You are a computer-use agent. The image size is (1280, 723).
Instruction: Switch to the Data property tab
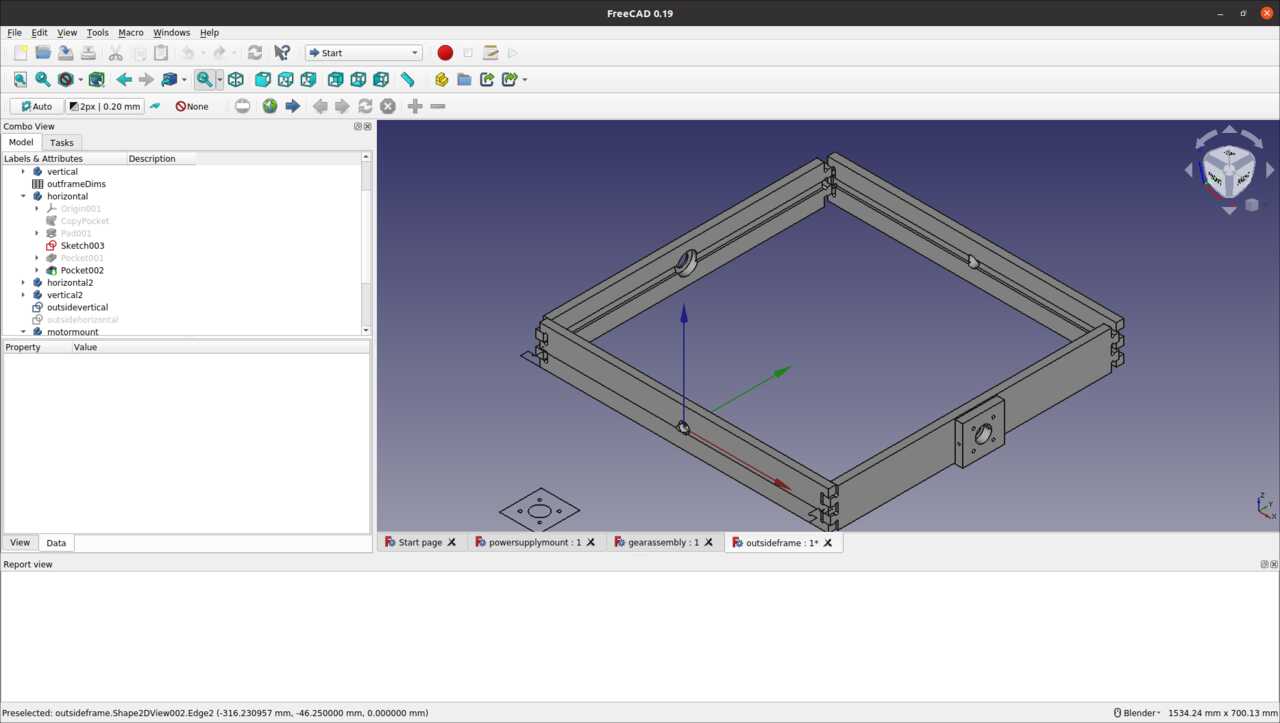(x=56, y=543)
